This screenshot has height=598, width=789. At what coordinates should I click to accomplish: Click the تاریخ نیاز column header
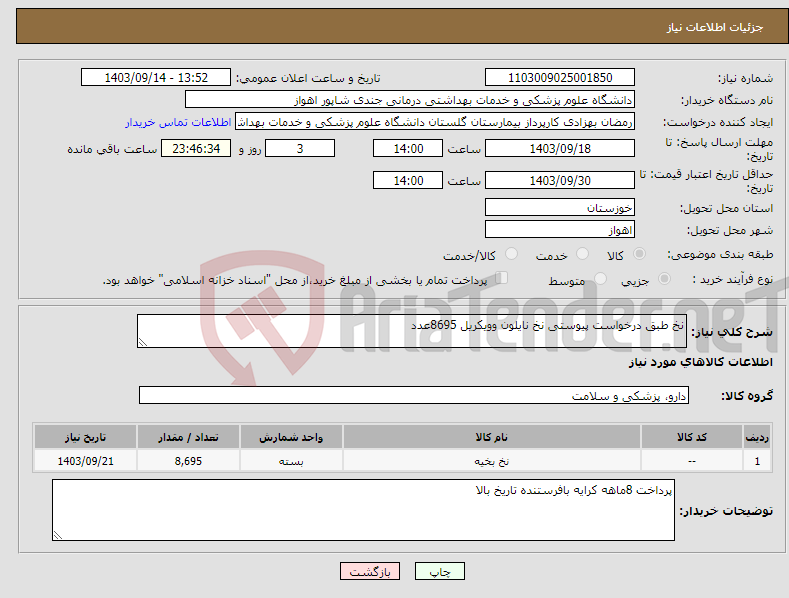[86, 437]
